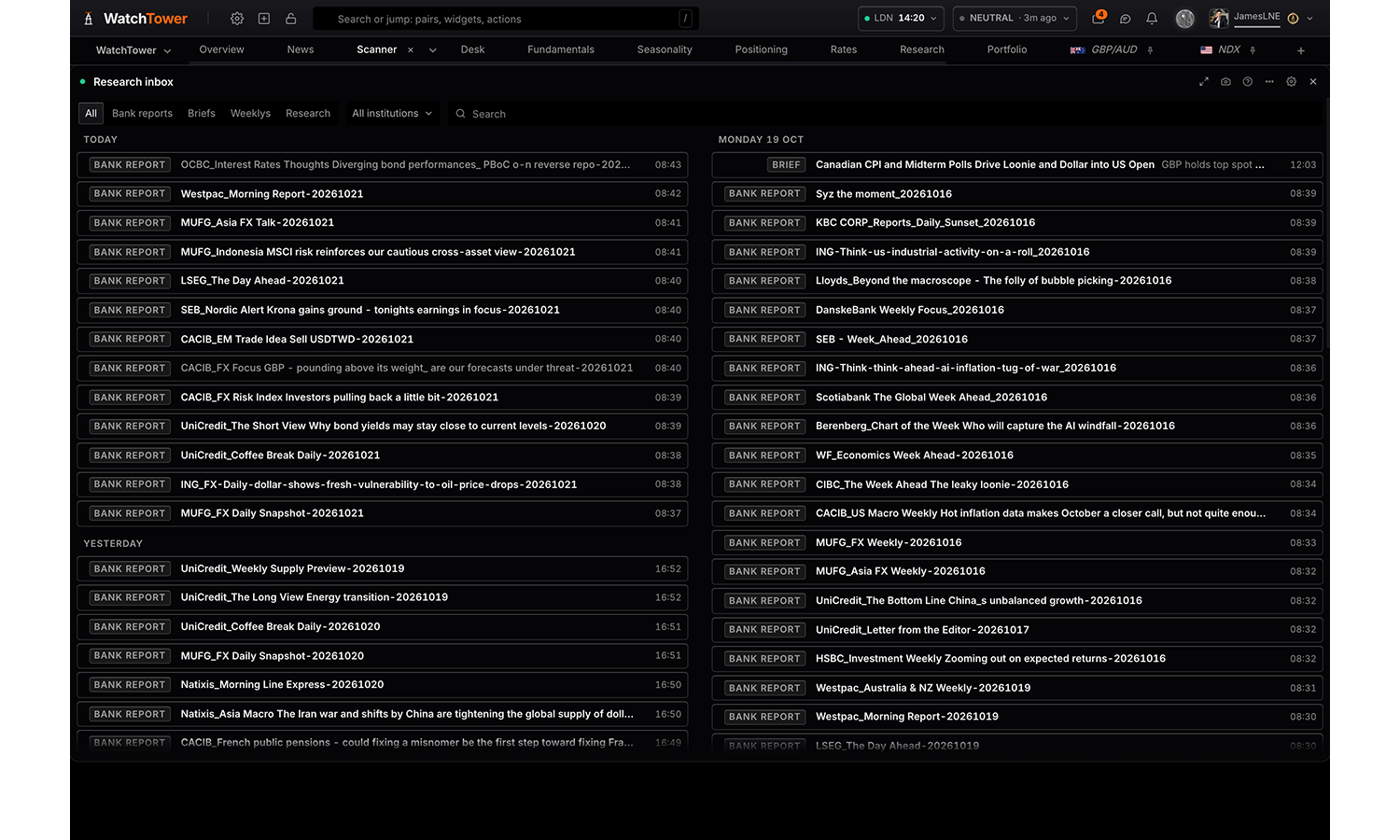Switch to the Fundamentals tab
Image resolution: width=1400 pixels, height=840 pixels.
[561, 50]
